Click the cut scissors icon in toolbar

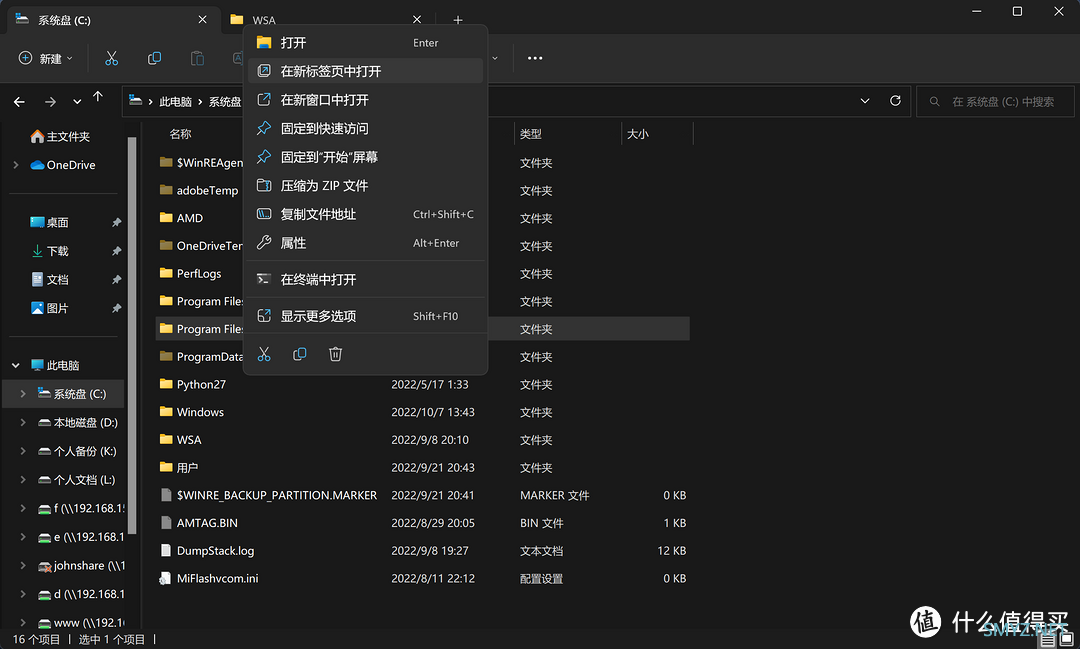click(x=112, y=59)
